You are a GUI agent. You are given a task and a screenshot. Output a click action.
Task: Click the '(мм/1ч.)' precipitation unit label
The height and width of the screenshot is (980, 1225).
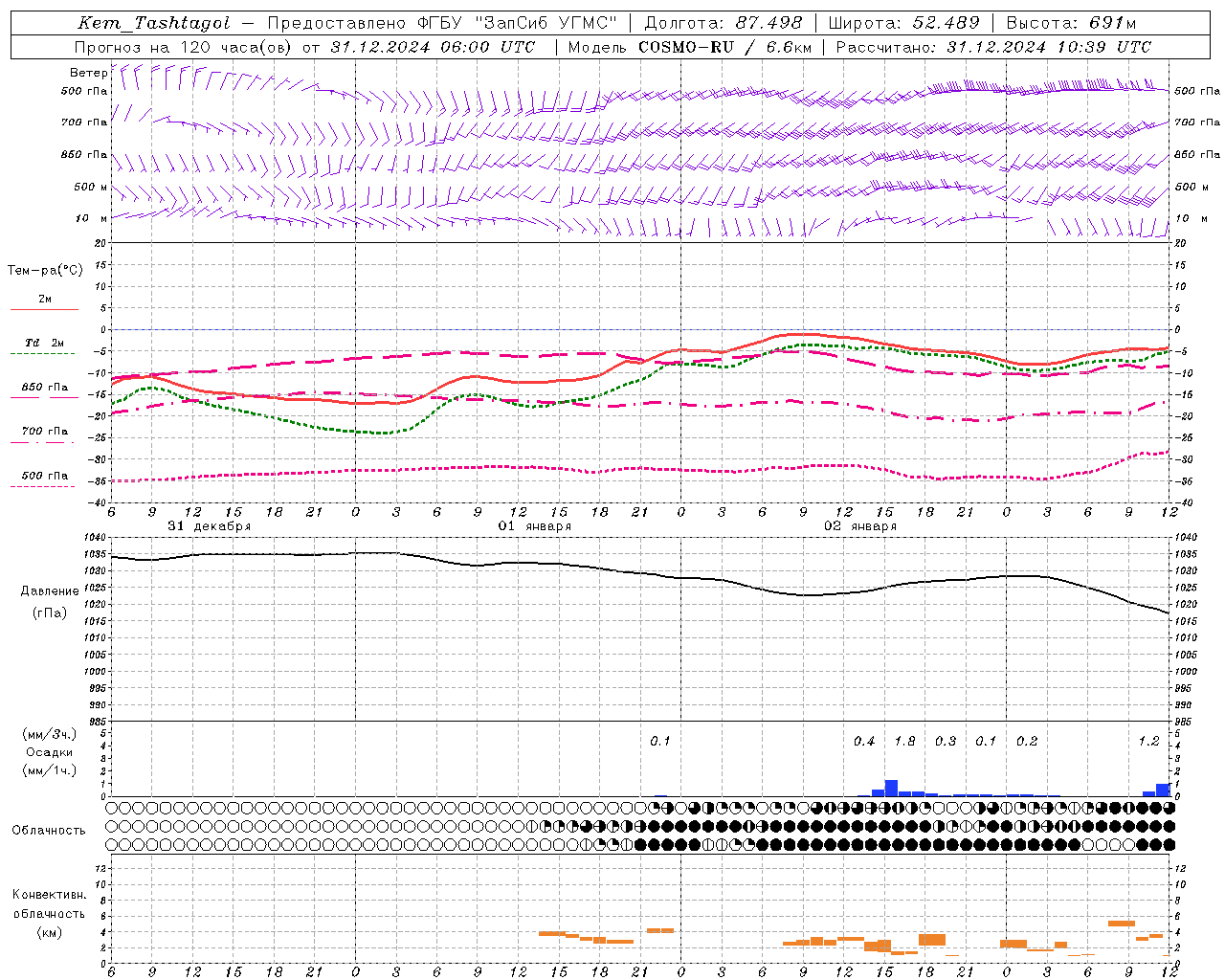pos(50,770)
